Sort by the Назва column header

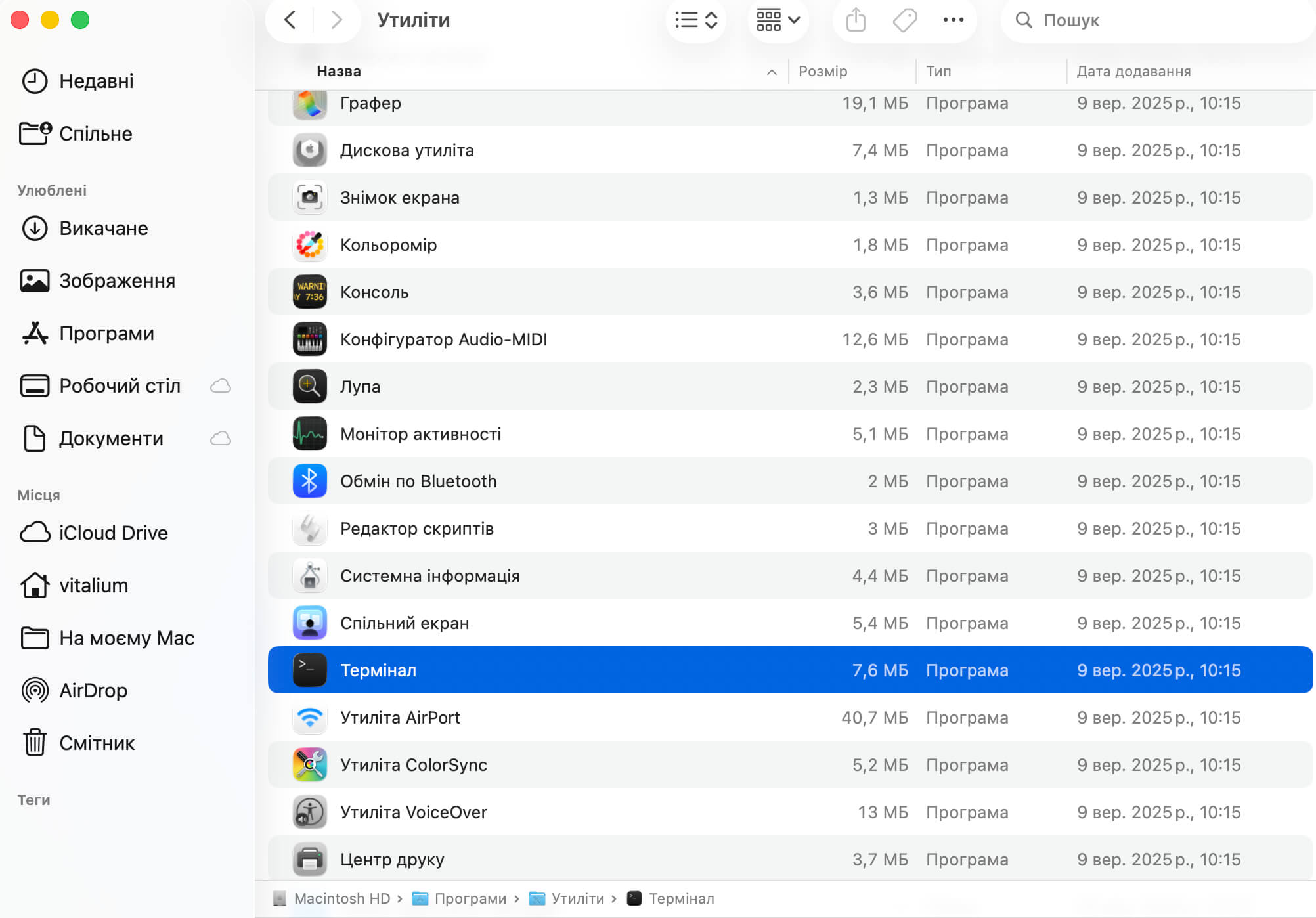(x=339, y=71)
